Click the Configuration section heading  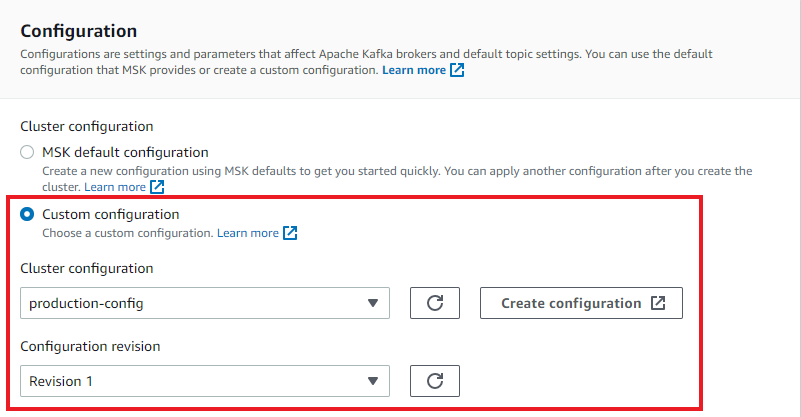point(79,31)
